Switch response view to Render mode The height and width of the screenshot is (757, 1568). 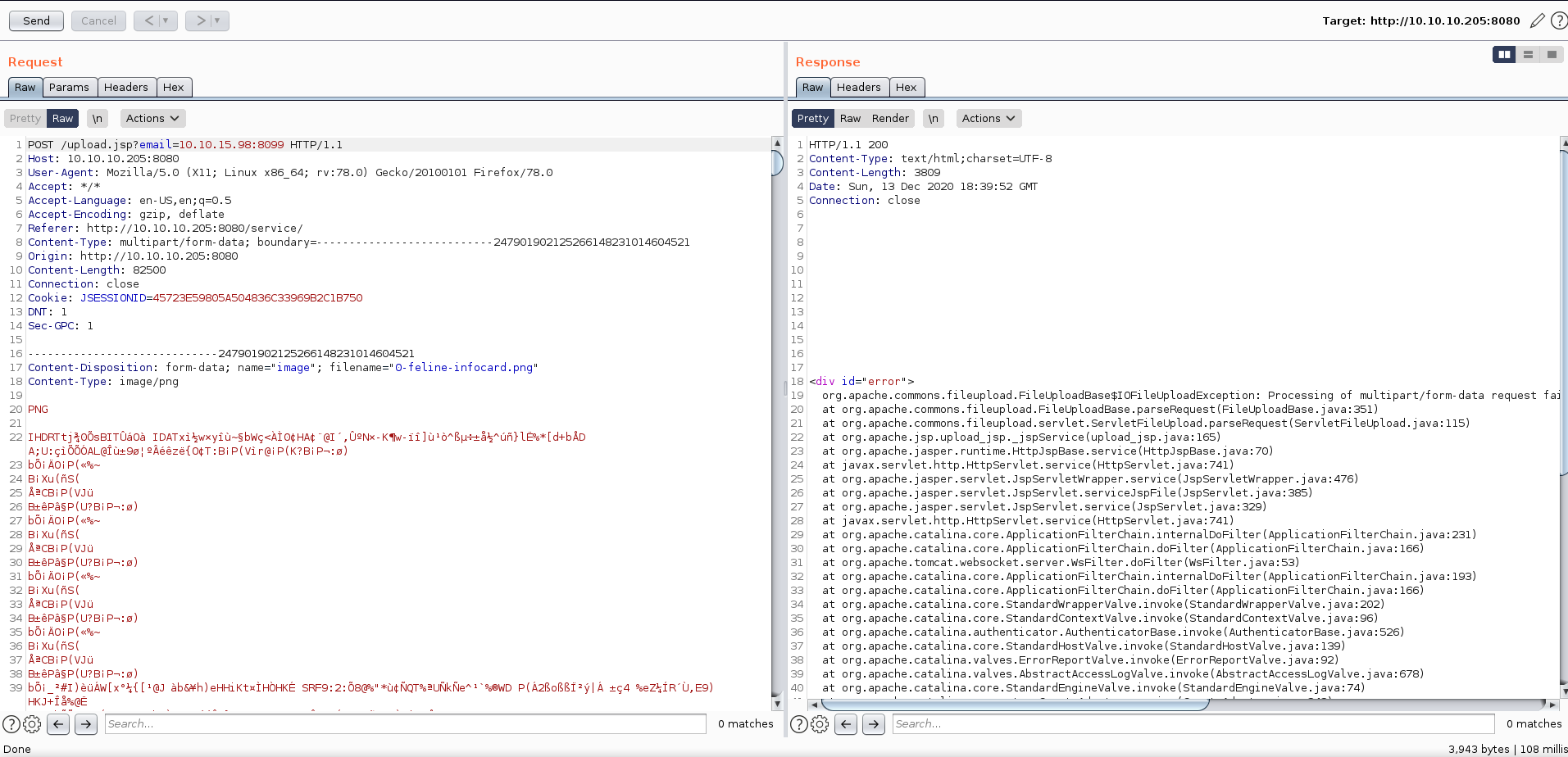point(890,119)
